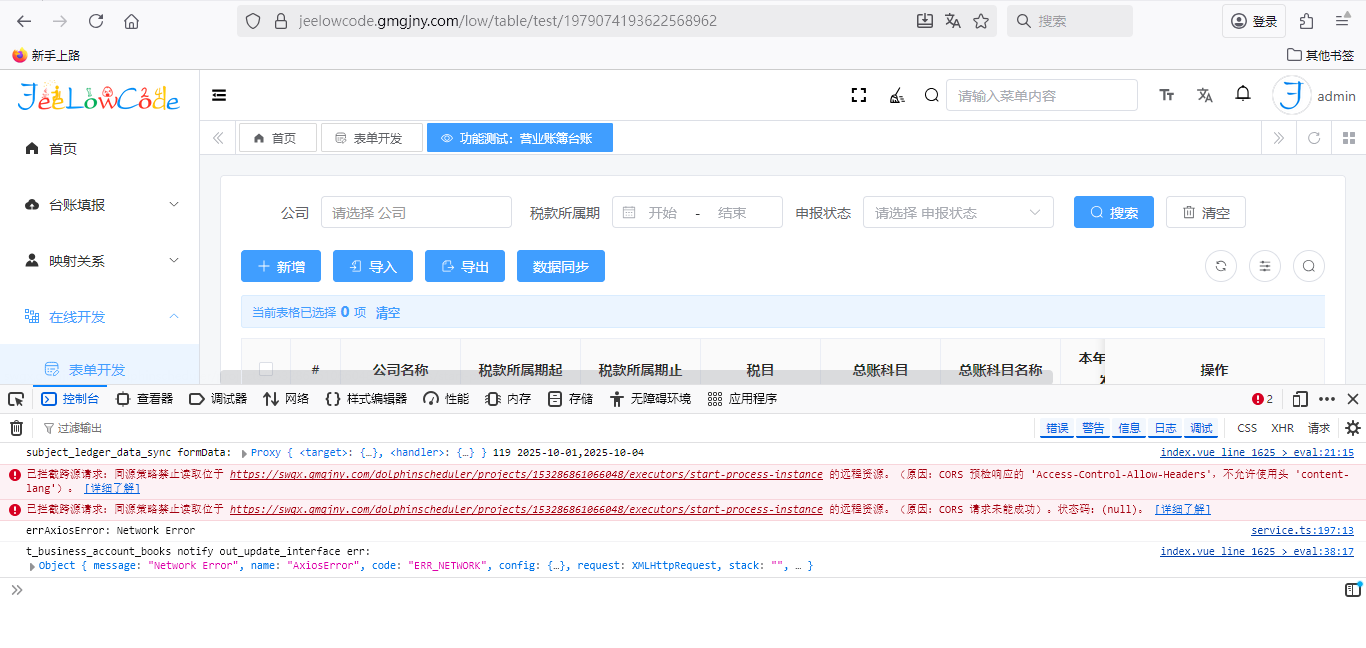Viewport: 1366px width, 648px height.
Task: Open notifications via the bell icon
Action: pos(1243,94)
